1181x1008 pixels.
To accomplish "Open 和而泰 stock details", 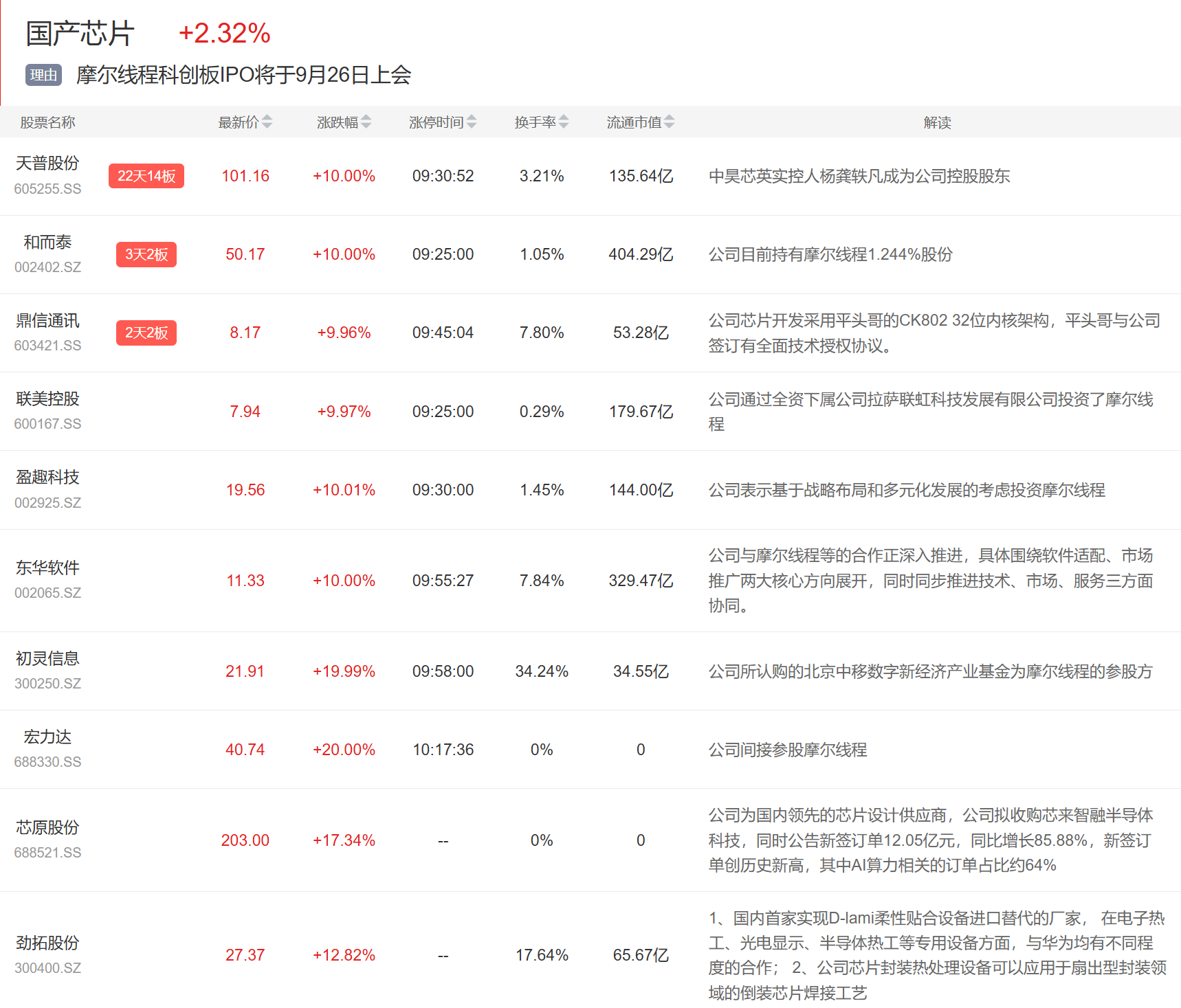I will click(x=47, y=242).
